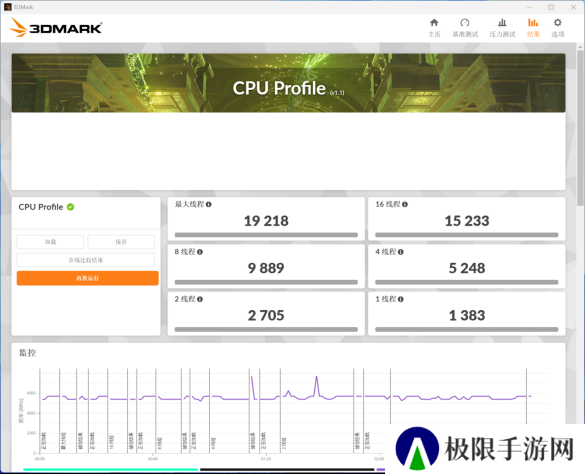This screenshot has width=585, height=474.
Task: Click the score bar under 19 218
Action: click(x=266, y=235)
